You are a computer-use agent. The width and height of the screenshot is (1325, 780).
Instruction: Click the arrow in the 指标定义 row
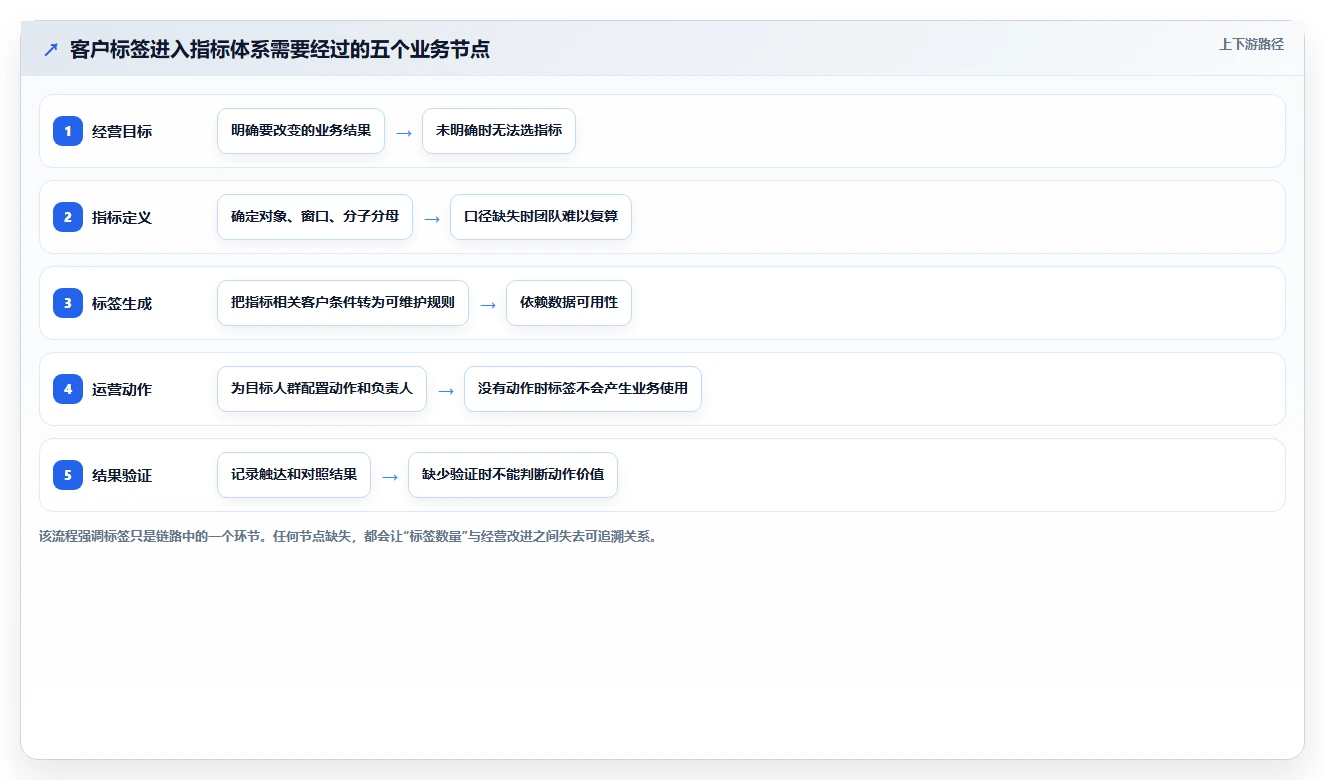(x=432, y=218)
